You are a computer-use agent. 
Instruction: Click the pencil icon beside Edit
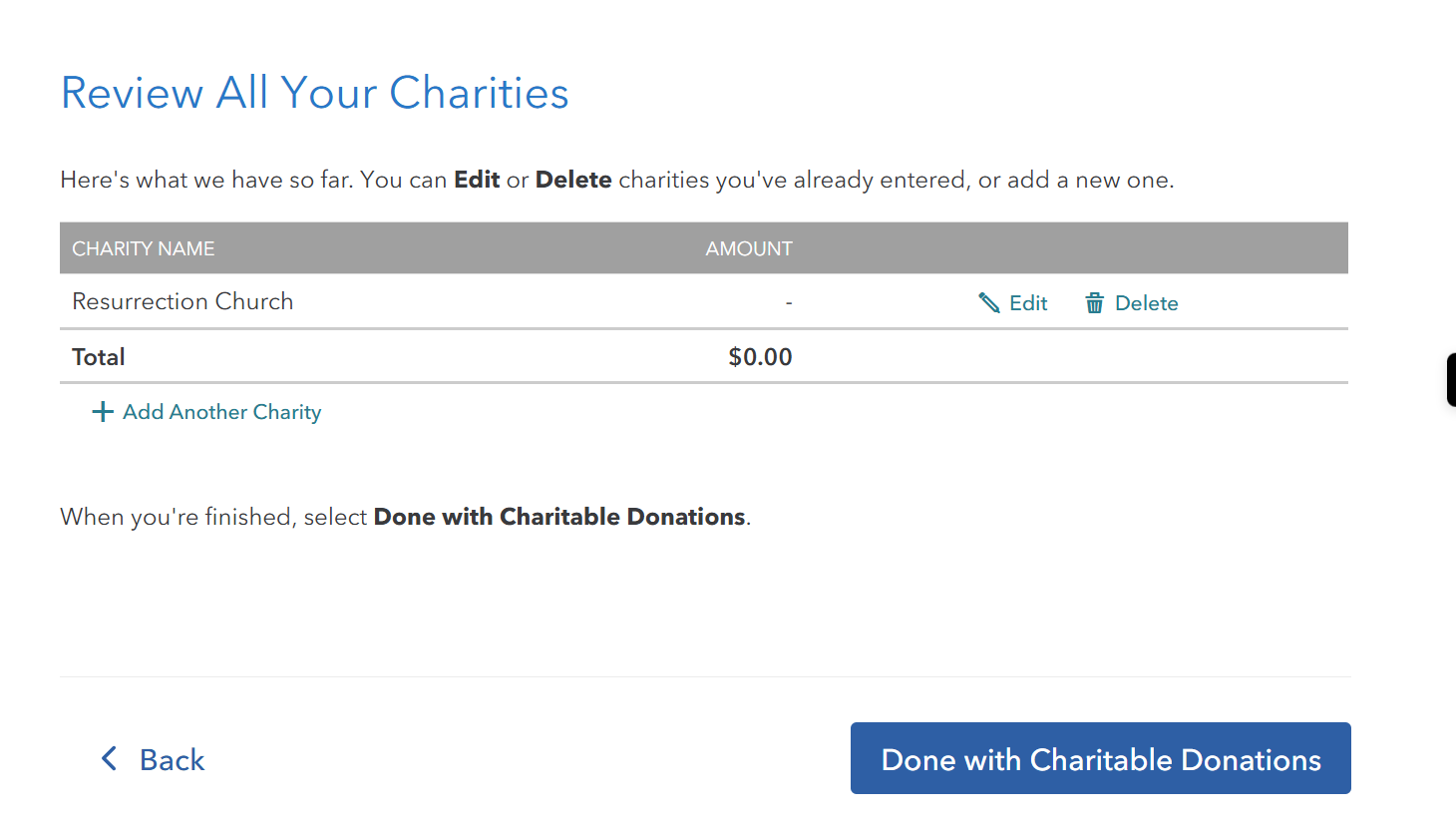(988, 303)
